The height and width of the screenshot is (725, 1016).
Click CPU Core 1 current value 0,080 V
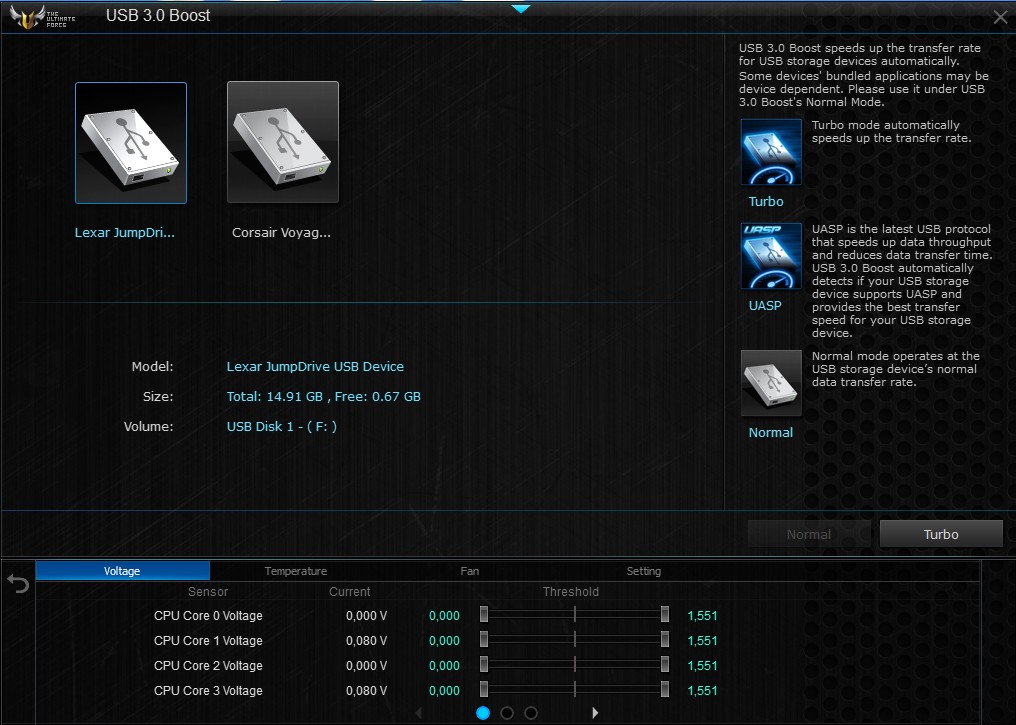point(366,640)
